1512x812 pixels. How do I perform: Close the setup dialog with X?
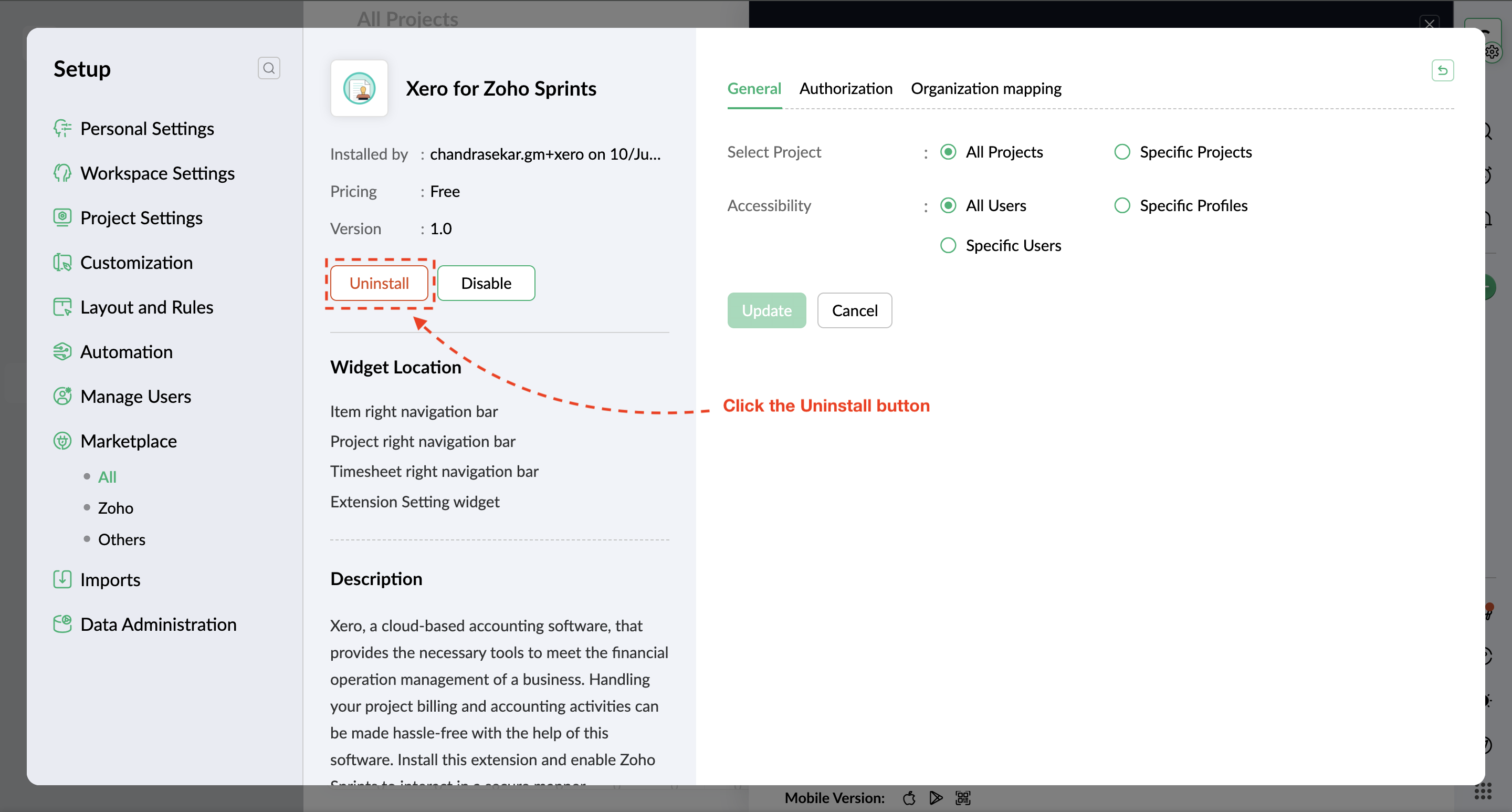pyautogui.click(x=1429, y=24)
